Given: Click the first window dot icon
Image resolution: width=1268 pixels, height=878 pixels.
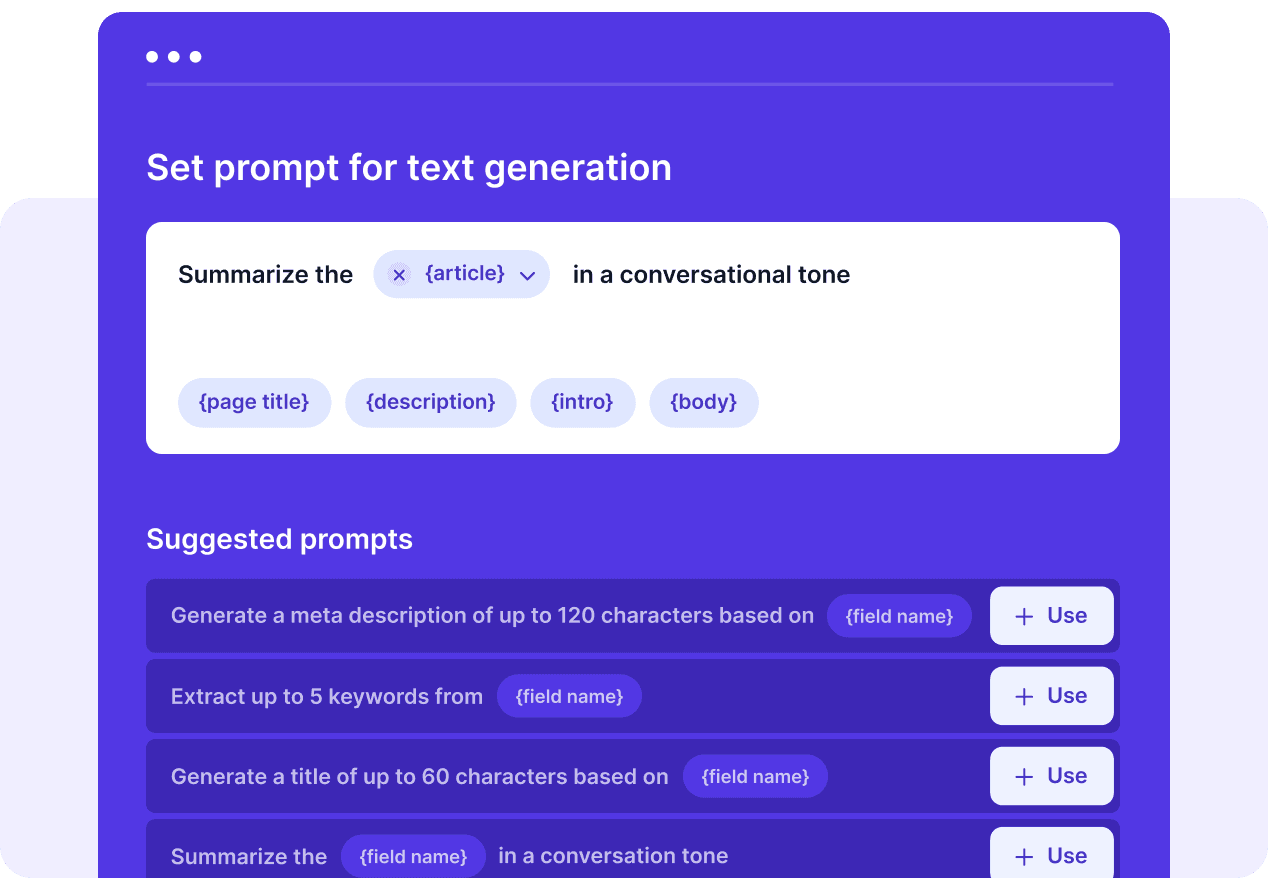Looking at the screenshot, I should coord(150,57).
